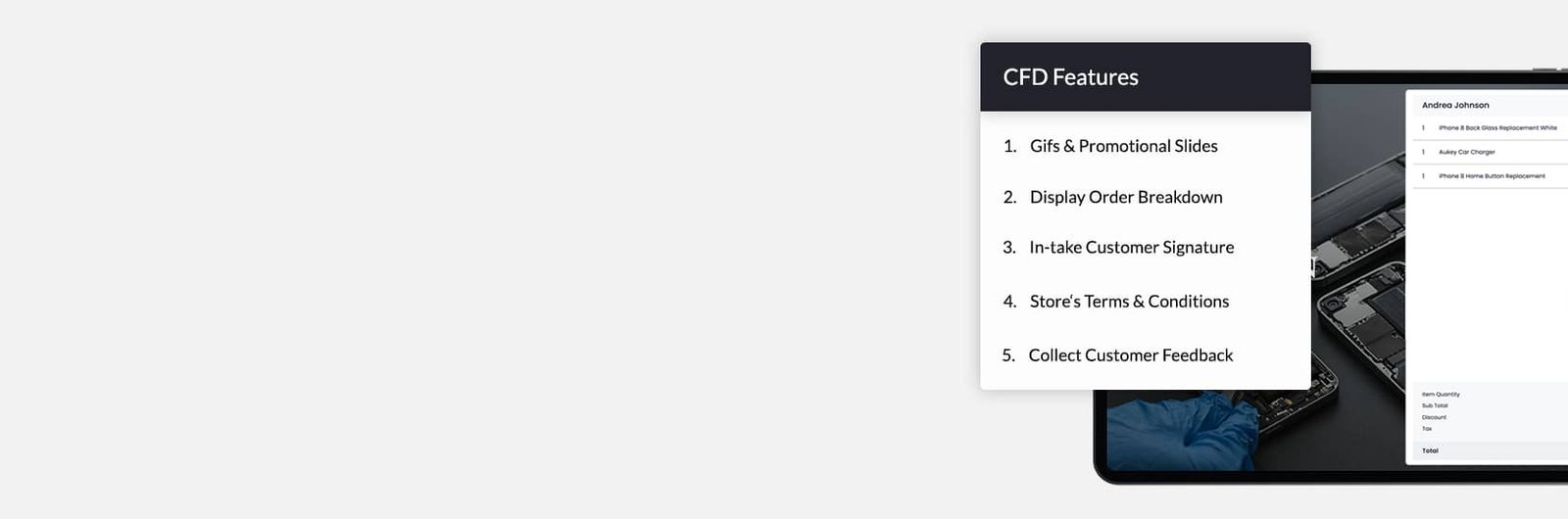
Task: Choose Collect Customer Feedback item
Action: click(1131, 355)
